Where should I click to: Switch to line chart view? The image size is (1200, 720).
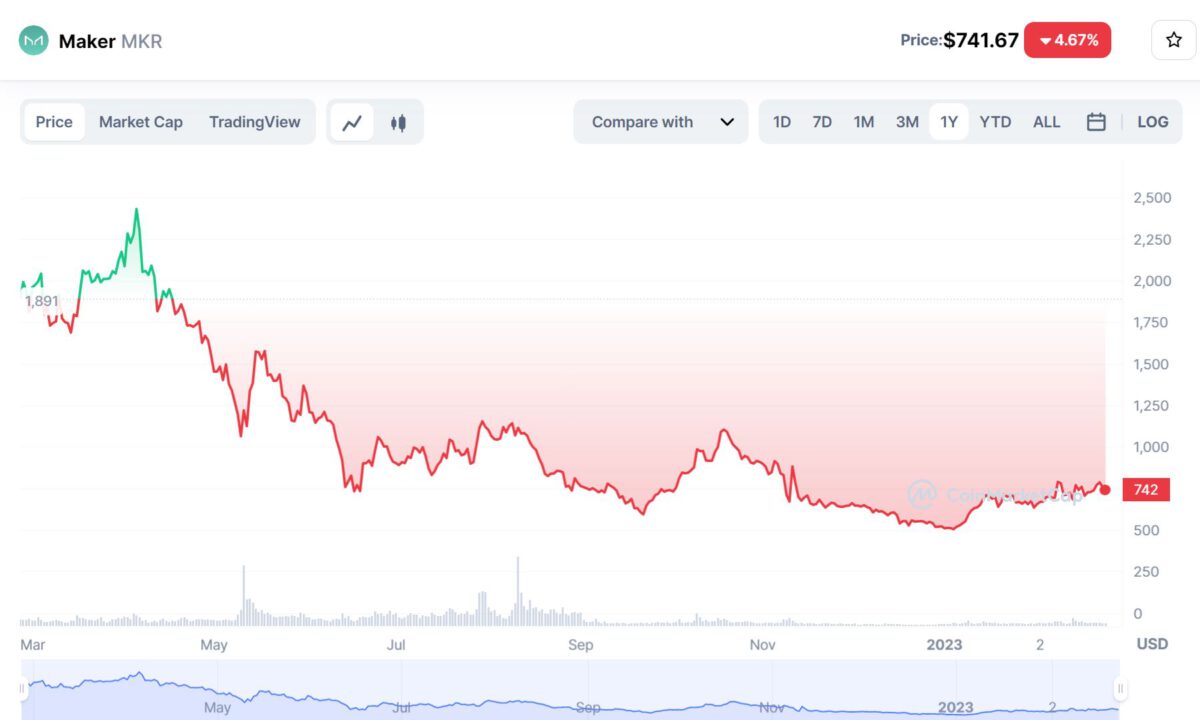point(352,122)
